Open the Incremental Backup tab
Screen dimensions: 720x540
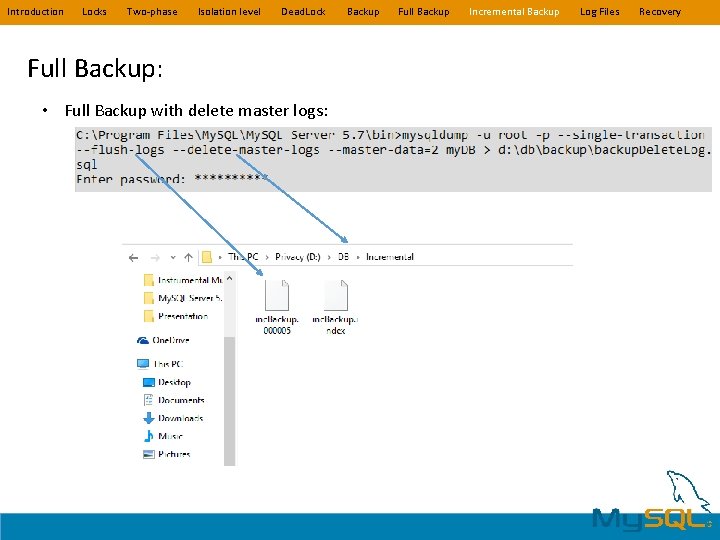click(x=514, y=12)
